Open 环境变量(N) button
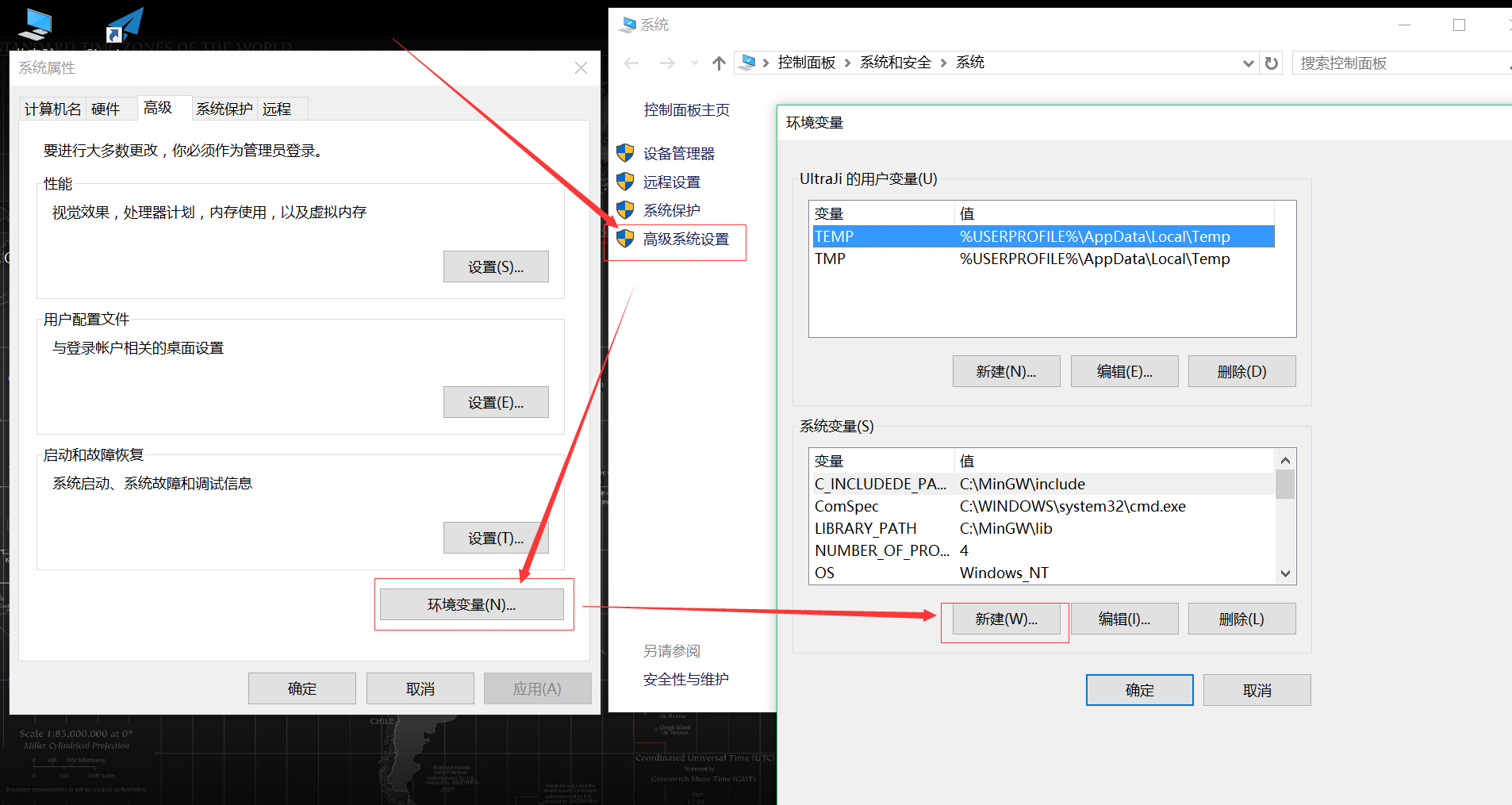This screenshot has width=1512, height=805. (472, 604)
